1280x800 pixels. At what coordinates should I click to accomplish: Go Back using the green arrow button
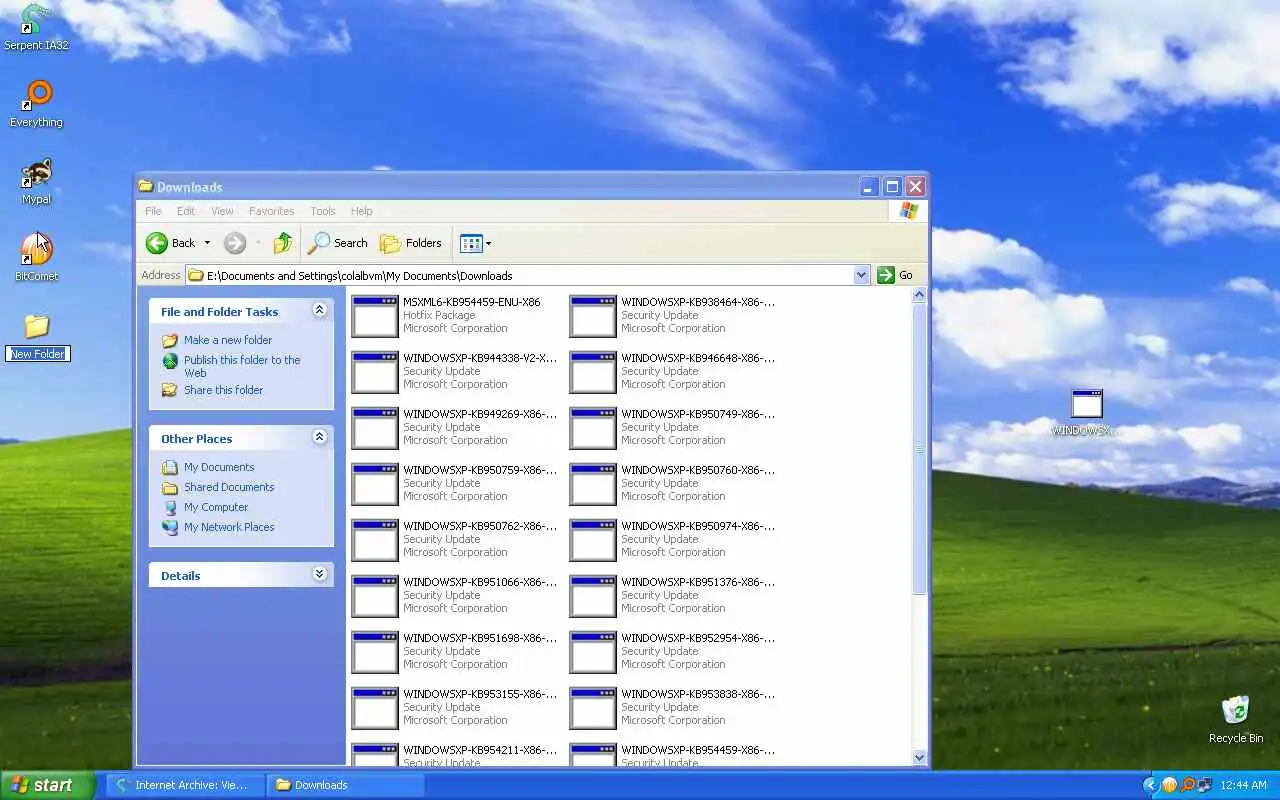pyautogui.click(x=171, y=243)
